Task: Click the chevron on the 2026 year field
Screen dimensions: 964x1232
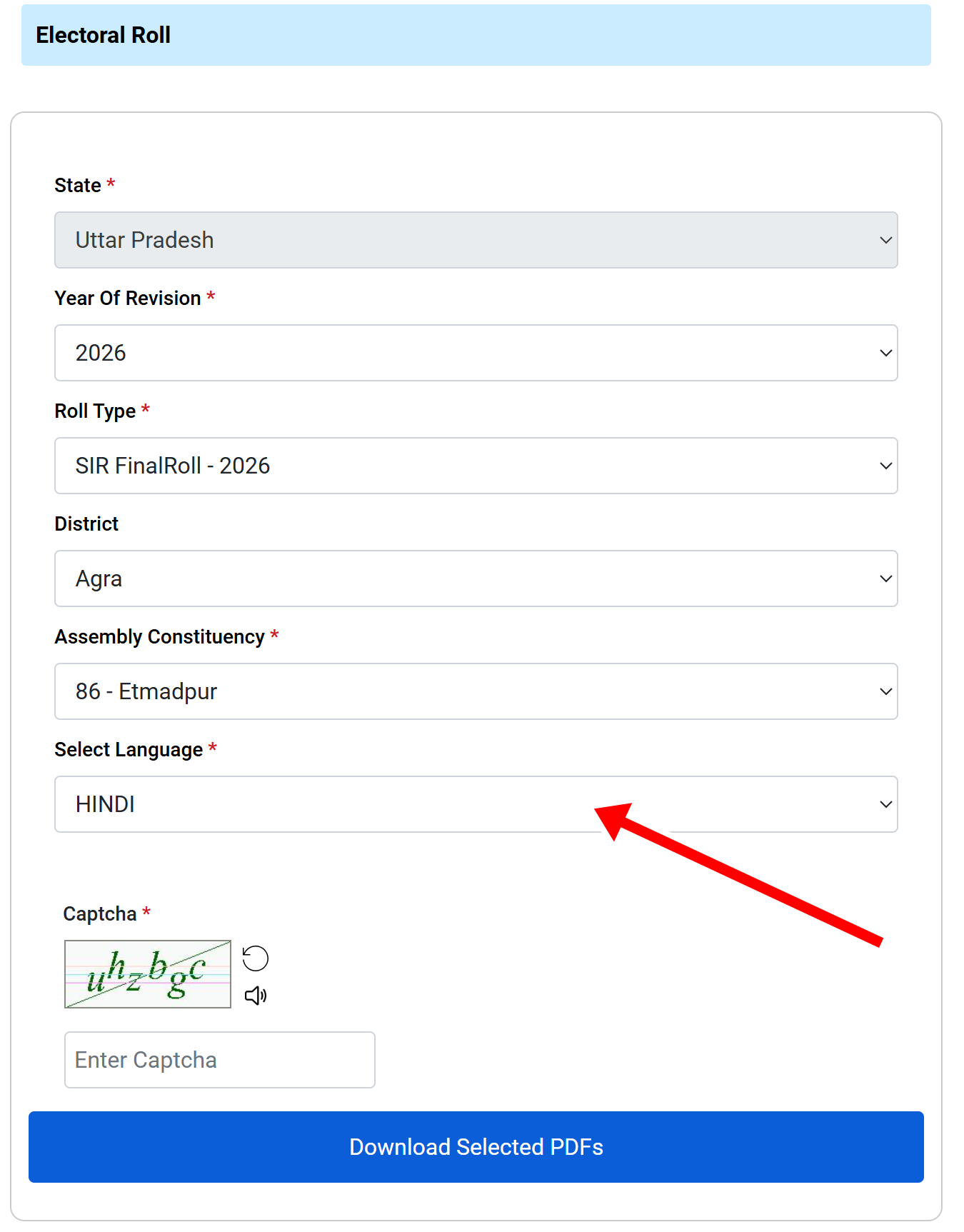Action: [x=885, y=353]
